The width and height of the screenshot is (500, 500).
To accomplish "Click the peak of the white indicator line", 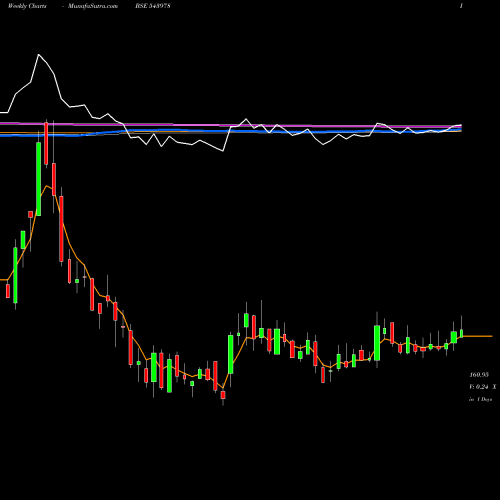I will coord(39,54).
